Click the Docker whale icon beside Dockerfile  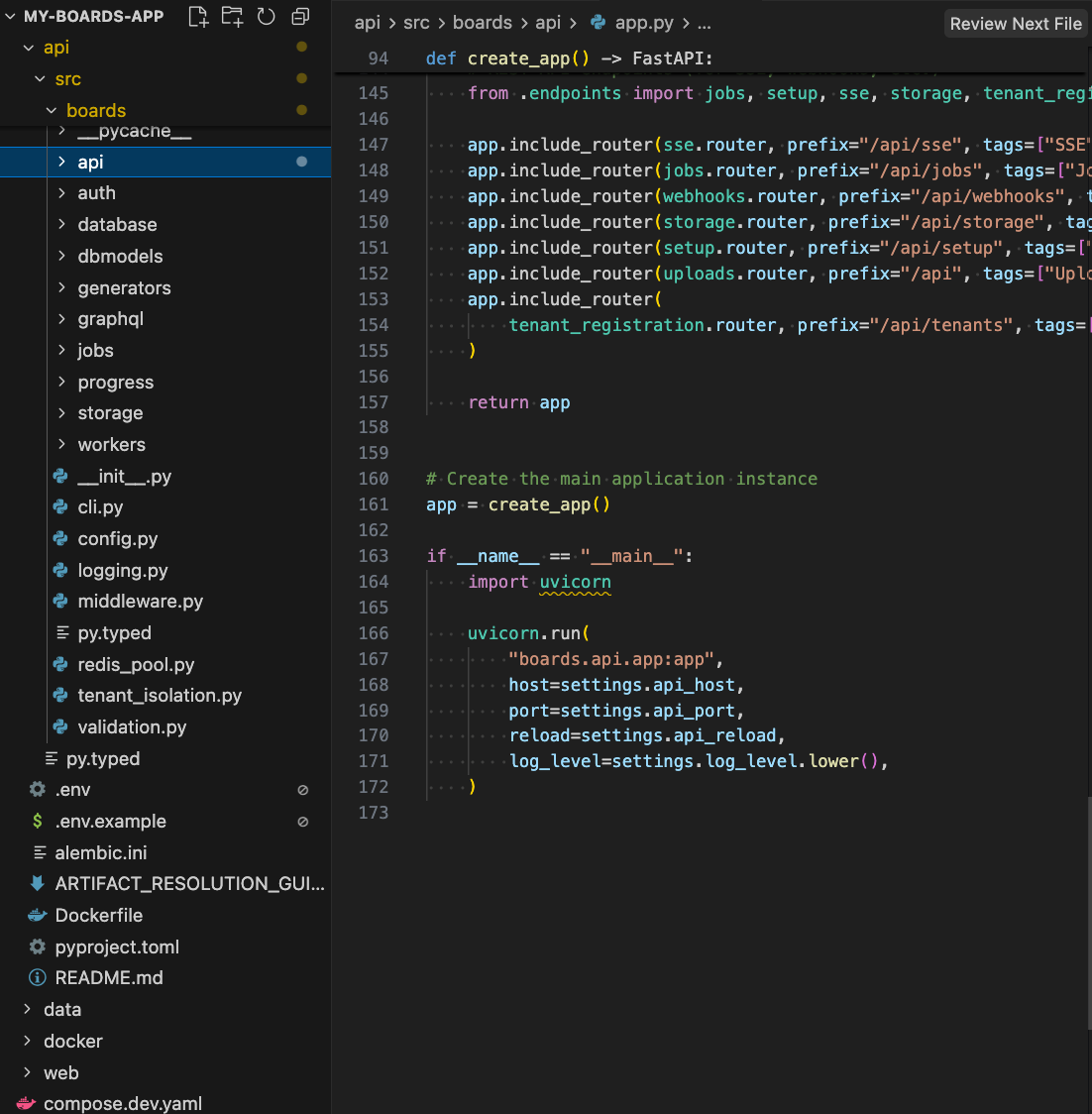tap(37, 915)
